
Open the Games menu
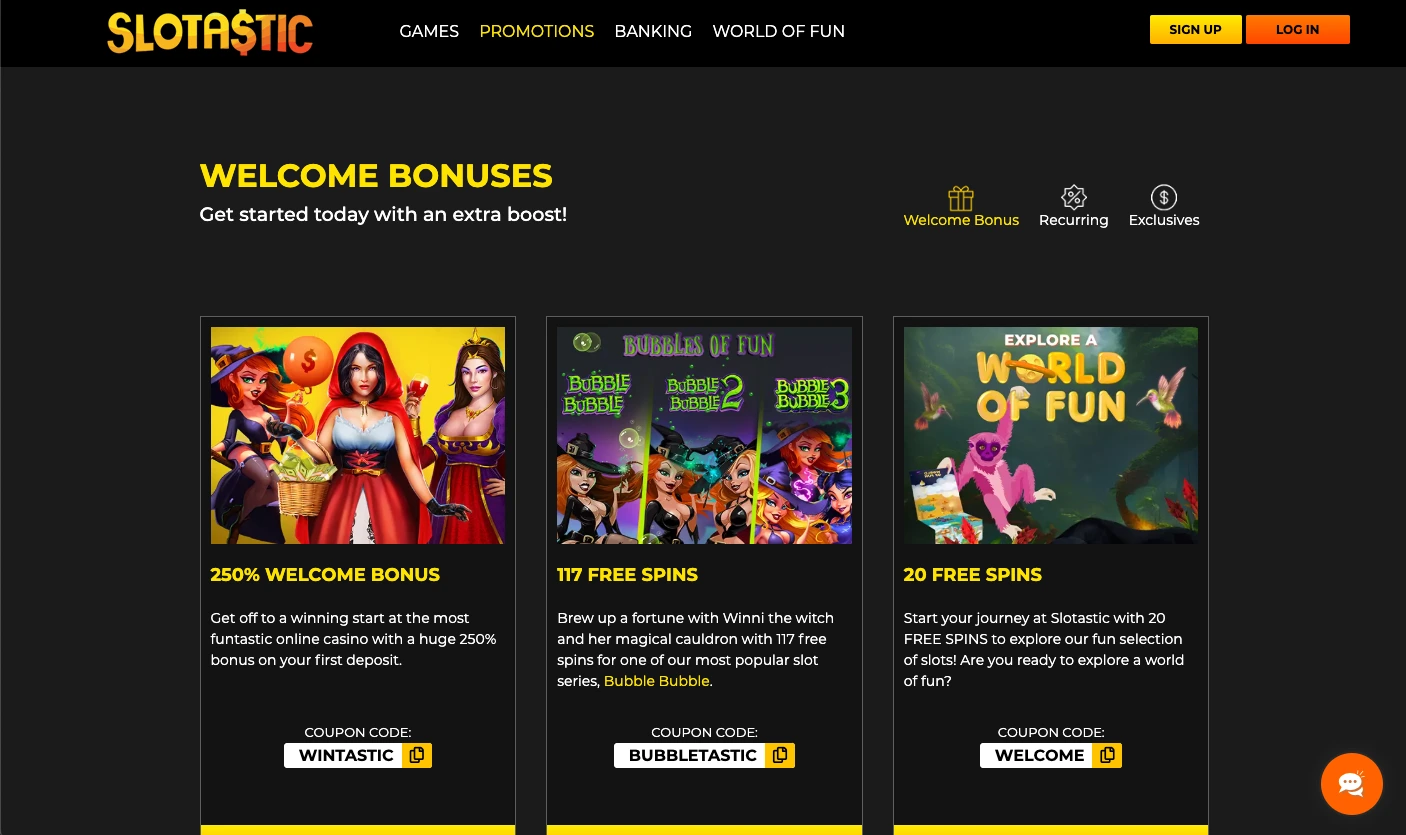pos(429,31)
